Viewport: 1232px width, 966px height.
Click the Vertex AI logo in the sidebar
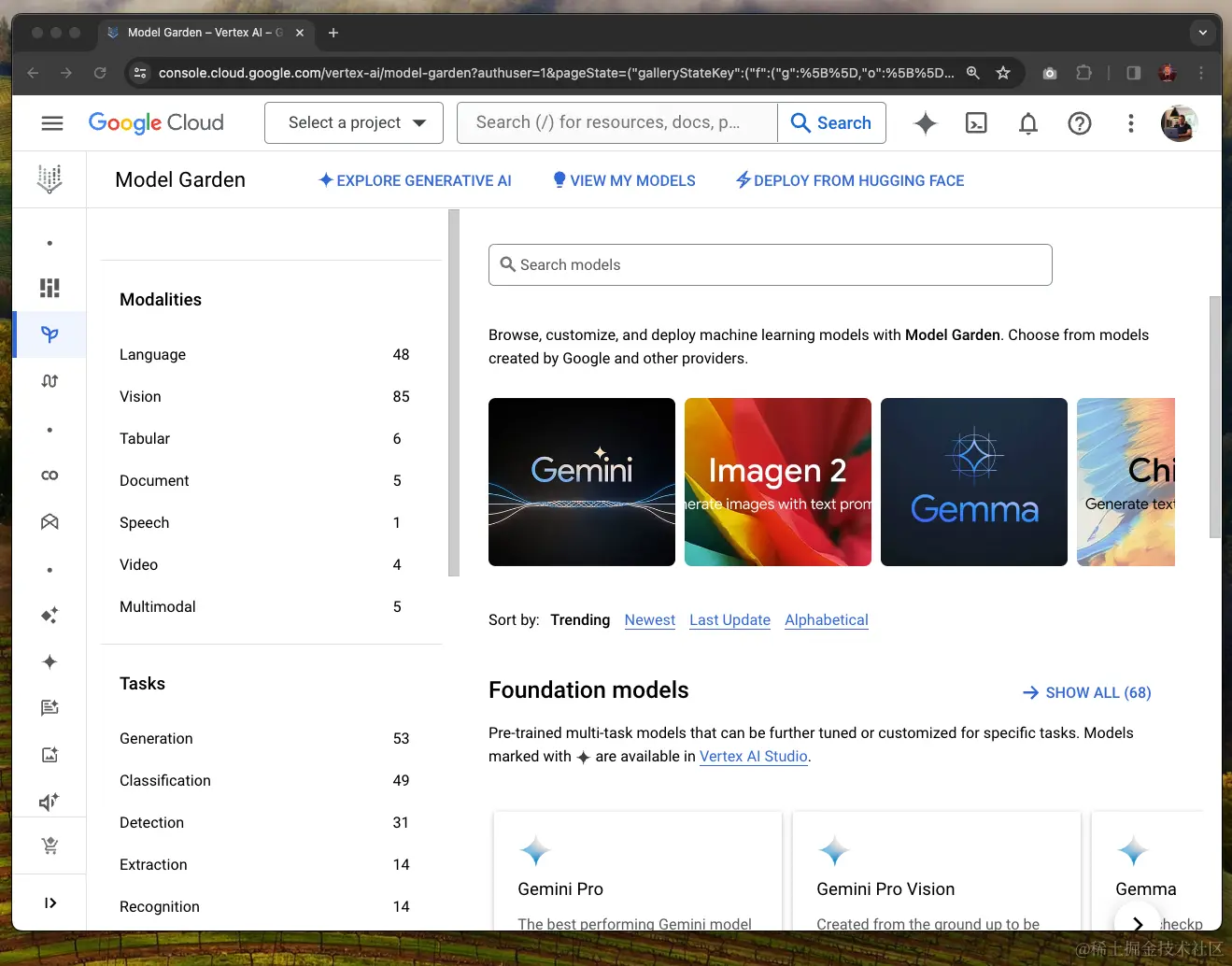50,178
